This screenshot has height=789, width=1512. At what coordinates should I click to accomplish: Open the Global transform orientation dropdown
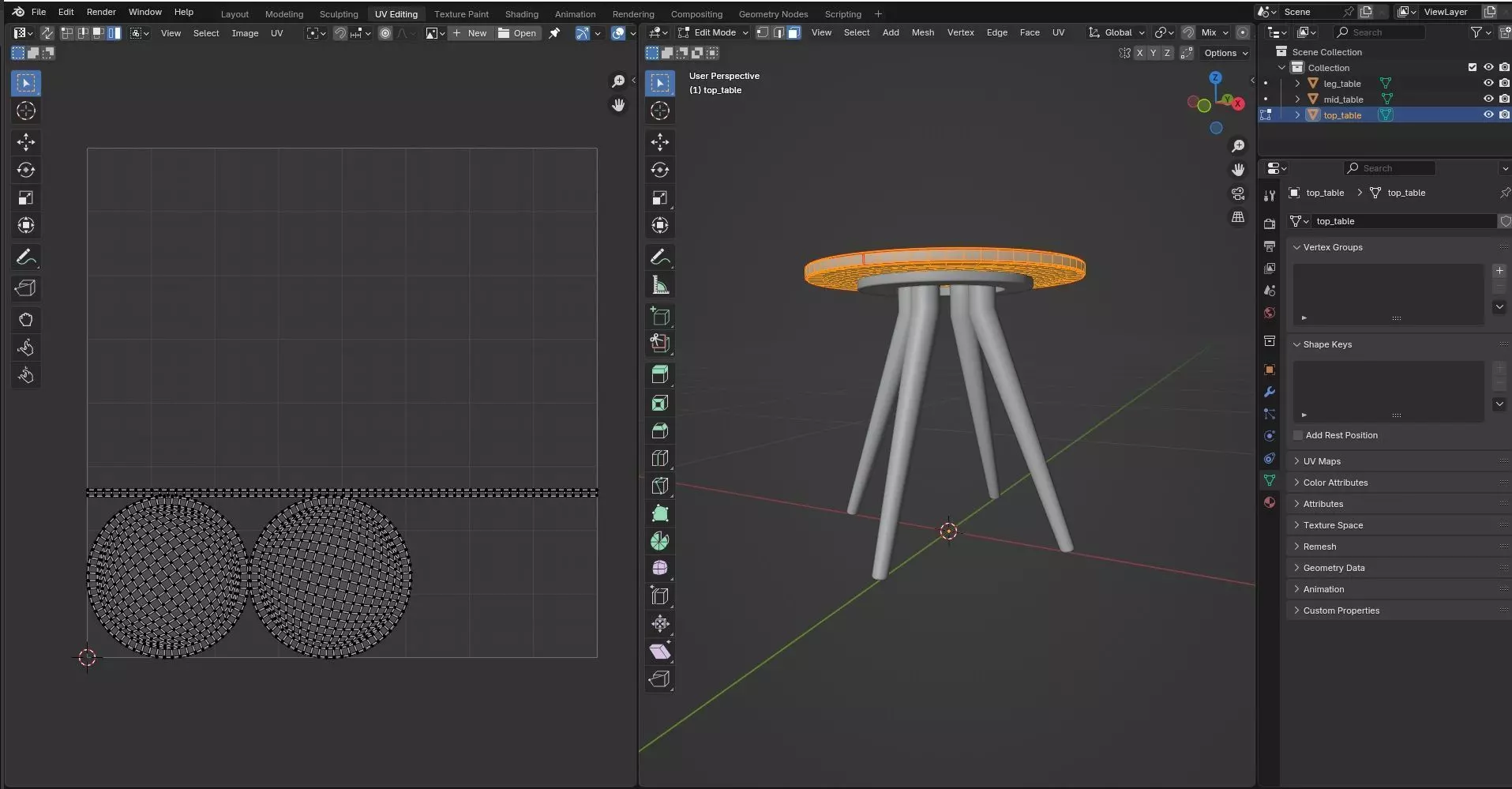click(x=1116, y=32)
